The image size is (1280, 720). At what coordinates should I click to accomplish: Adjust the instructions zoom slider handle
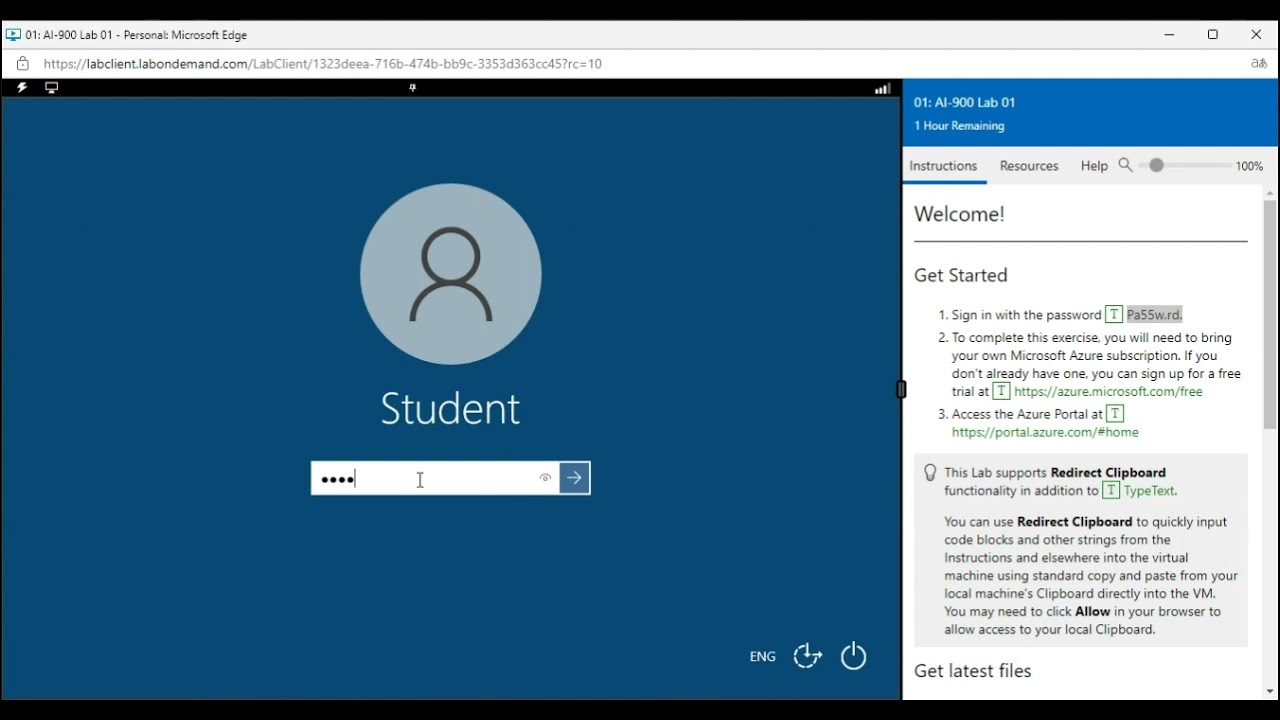coord(1156,165)
